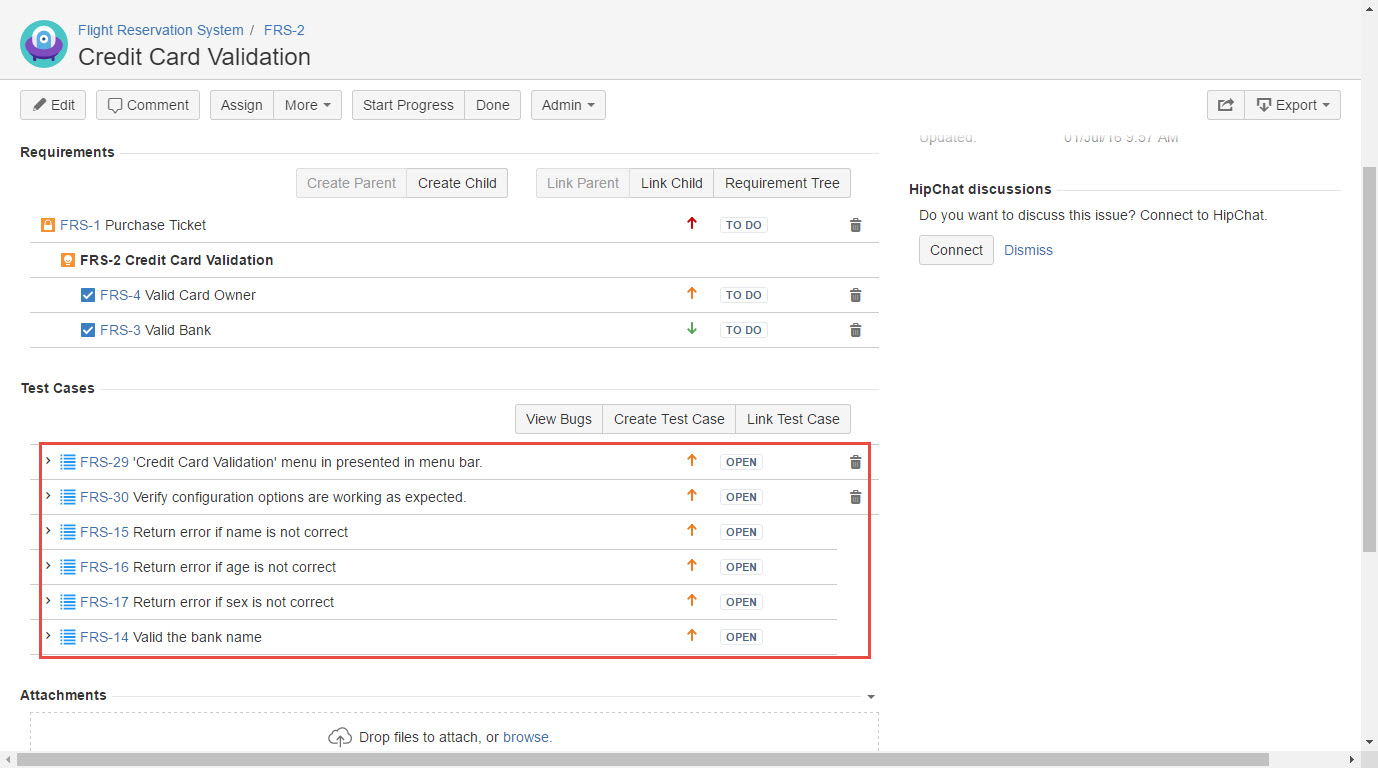Expand the FRS-29 test case row
Viewport: 1378px width, 768px height.
(x=48, y=461)
